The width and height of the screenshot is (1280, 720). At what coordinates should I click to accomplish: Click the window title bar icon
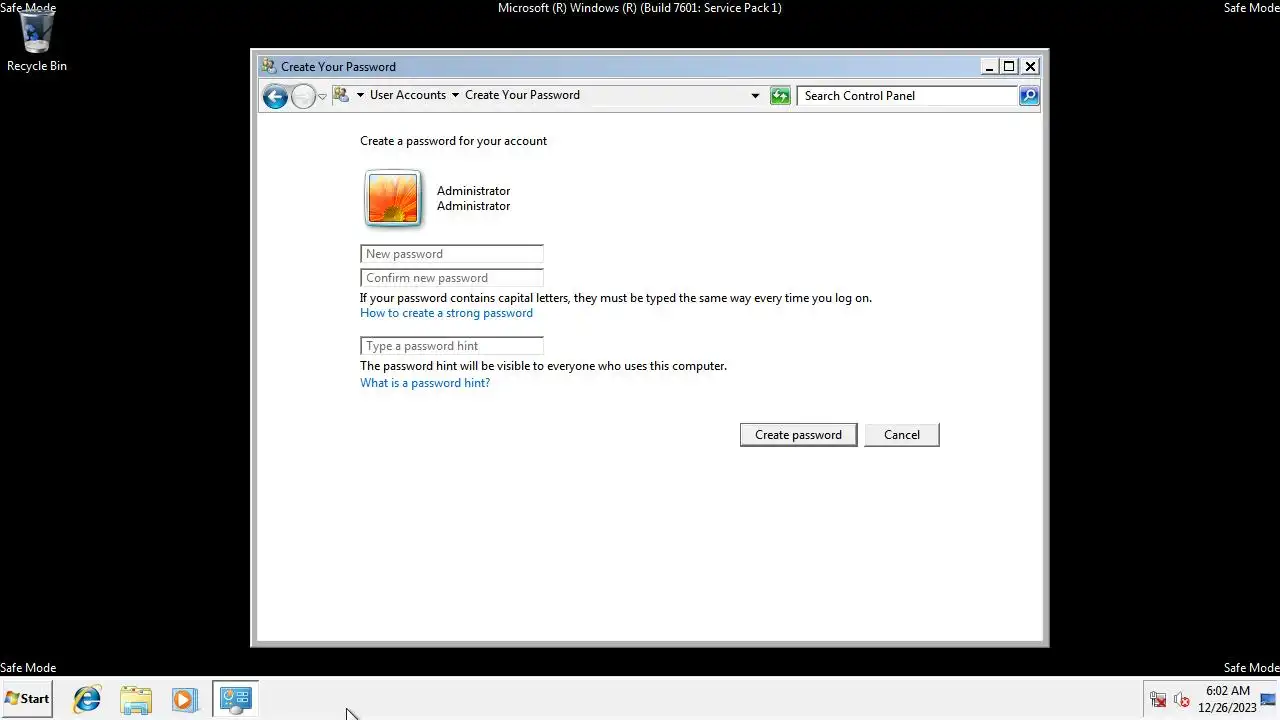[x=268, y=66]
